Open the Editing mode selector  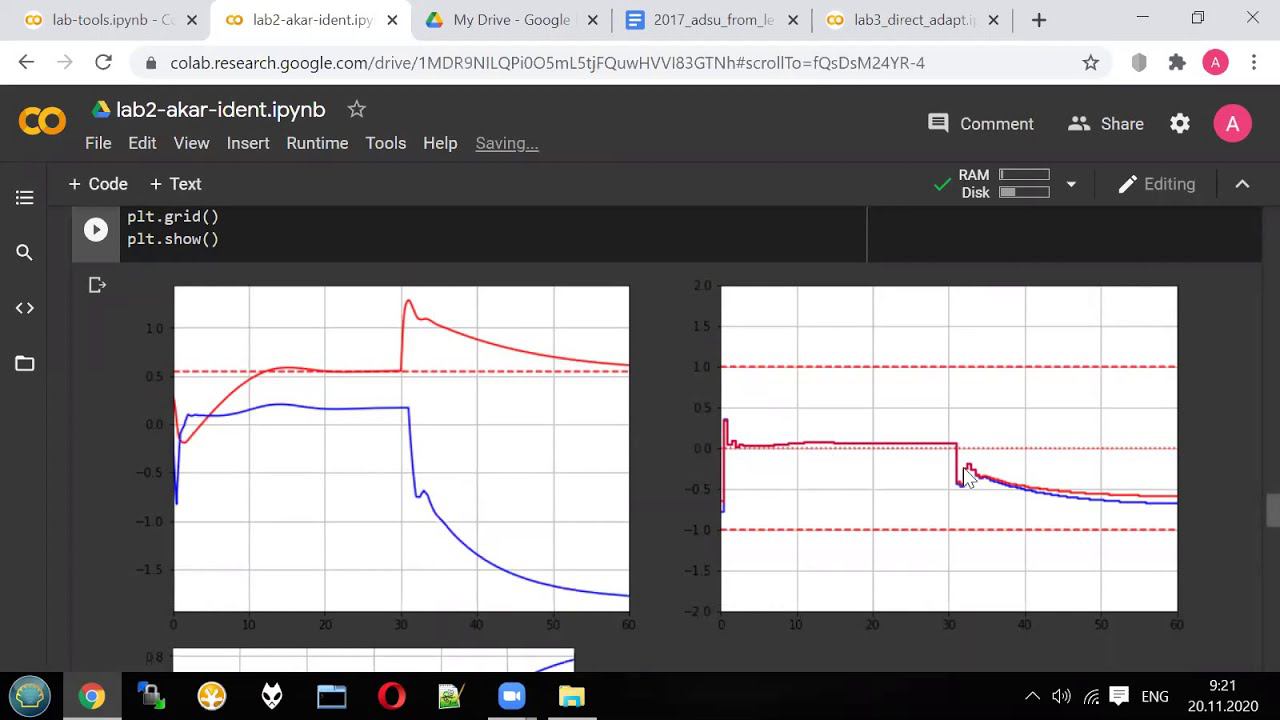pyautogui.click(x=1157, y=184)
